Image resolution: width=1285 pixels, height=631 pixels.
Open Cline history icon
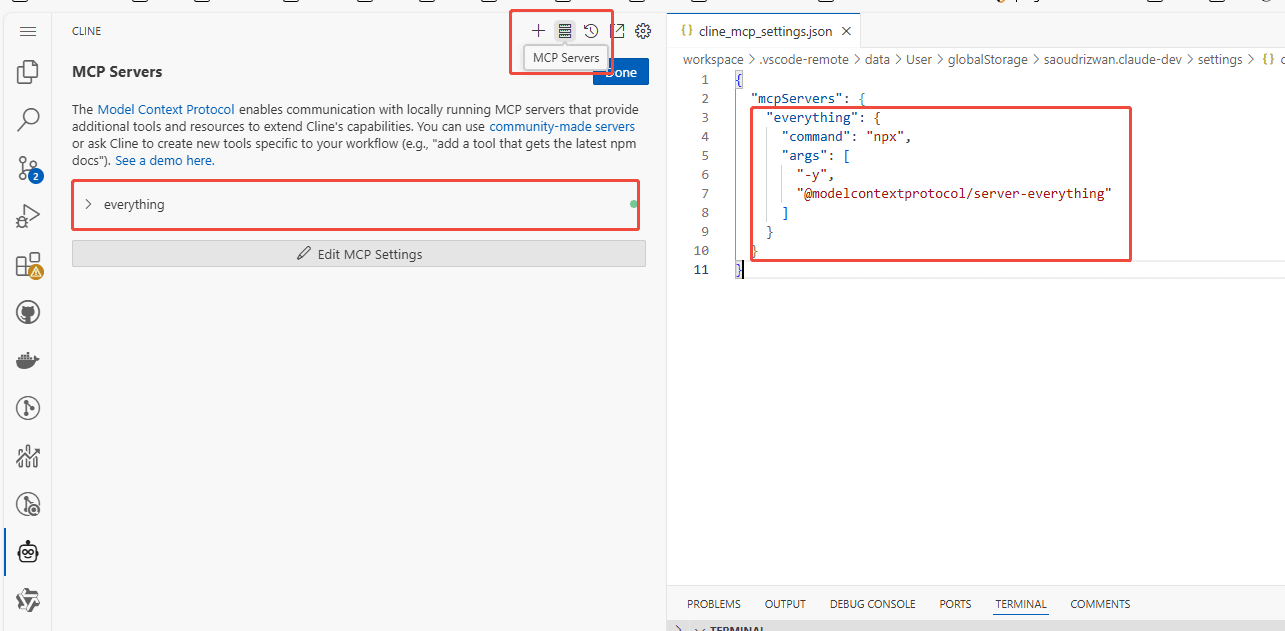(x=591, y=31)
